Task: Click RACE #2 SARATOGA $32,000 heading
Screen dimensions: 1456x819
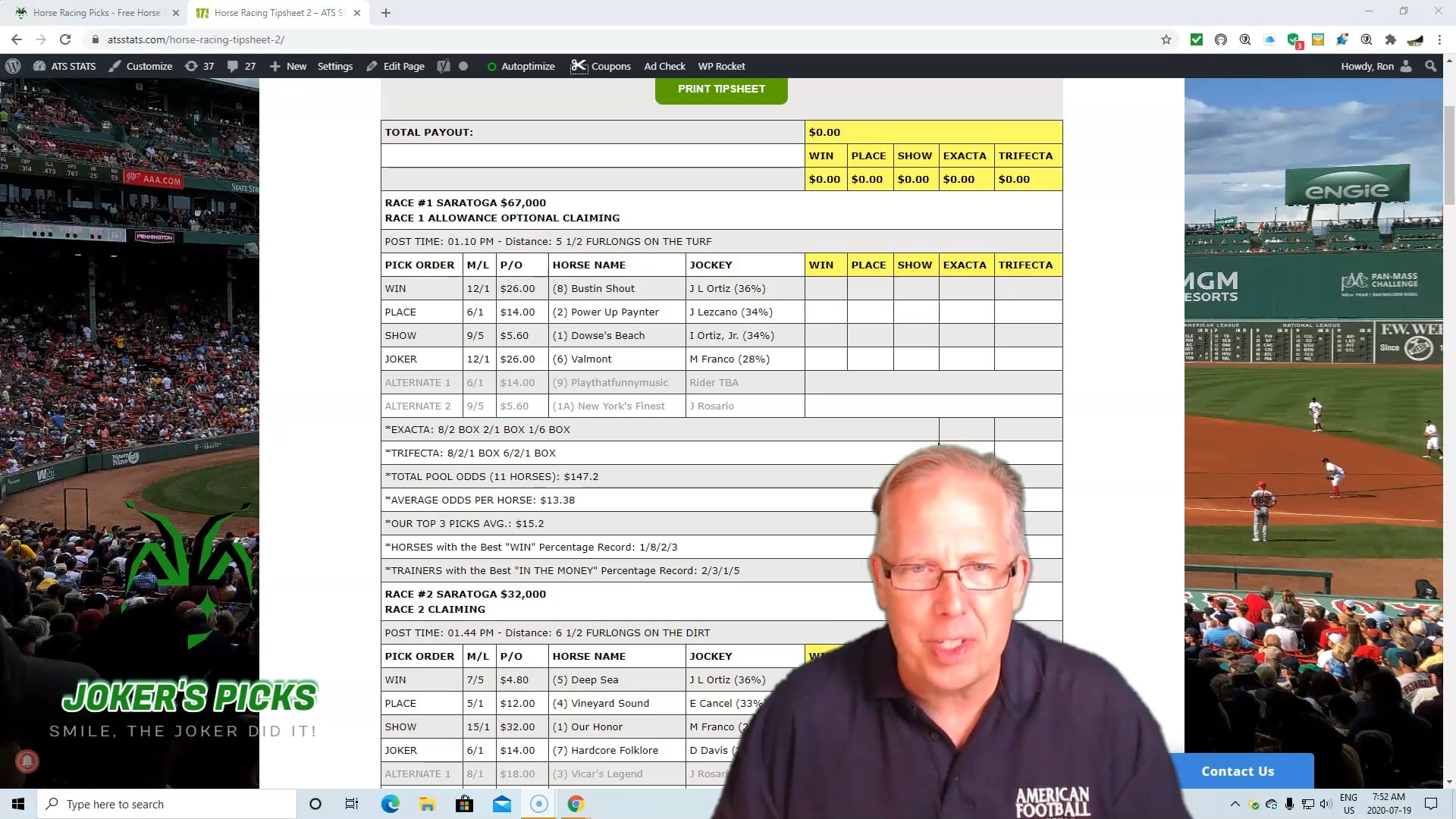Action: pyautogui.click(x=465, y=594)
